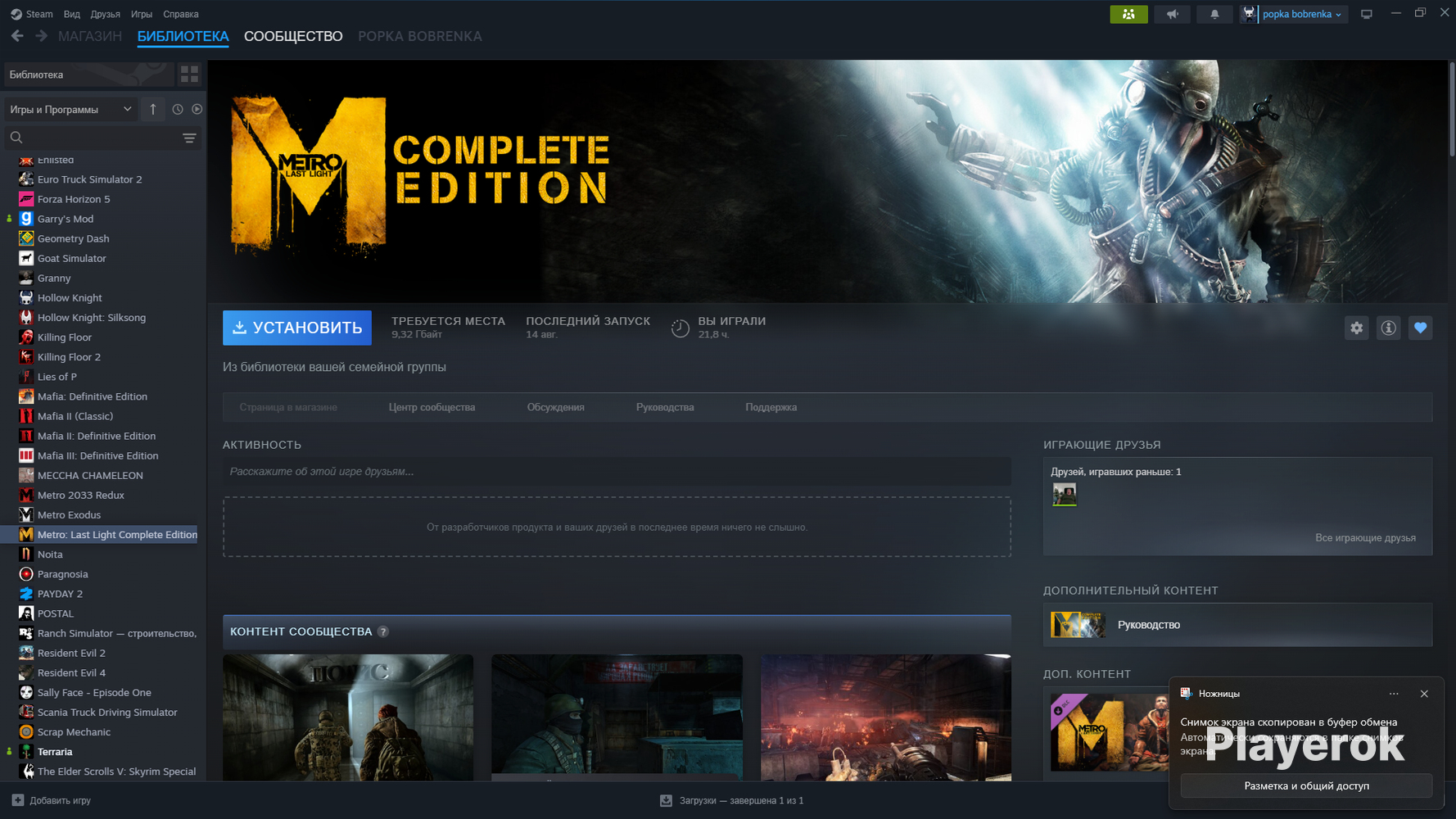Viewport: 1456px width, 819px height.
Task: Open the Друзья menu
Action: 106,14
